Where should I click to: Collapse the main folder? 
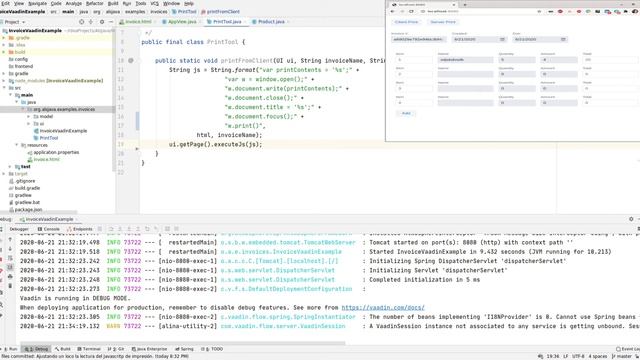[x=10, y=95]
